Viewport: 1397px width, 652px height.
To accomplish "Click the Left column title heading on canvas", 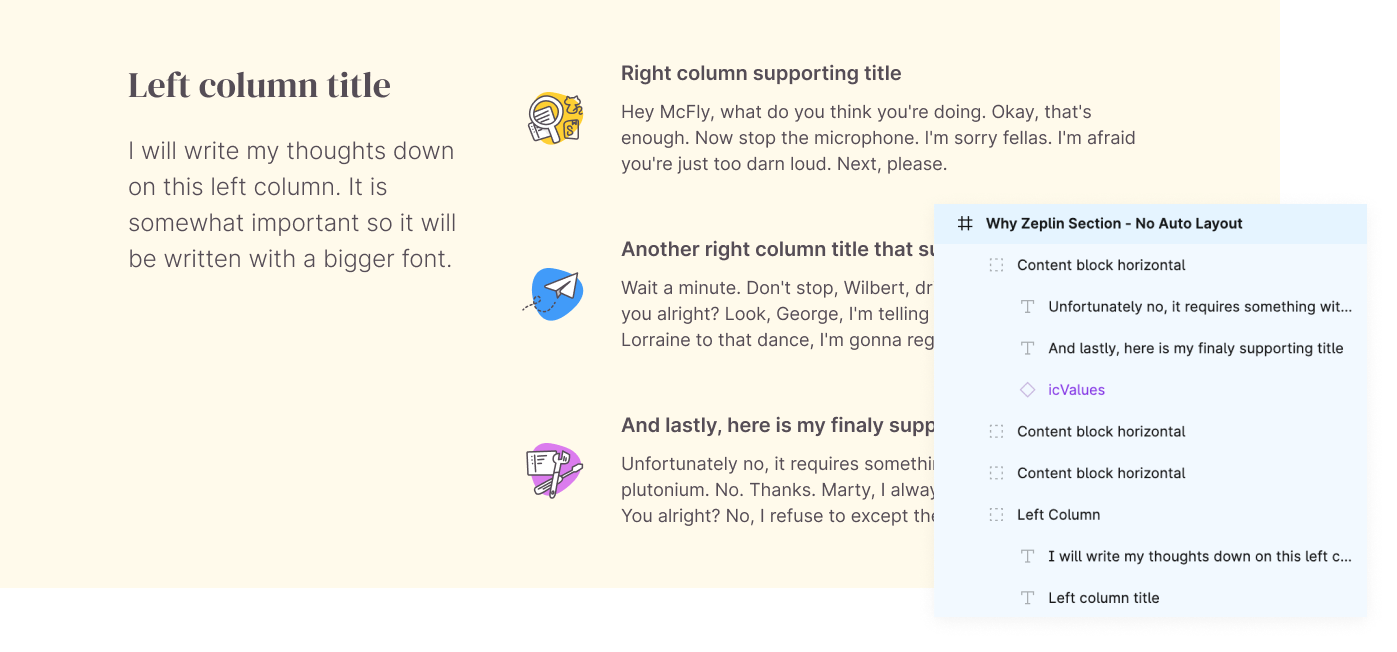I will [x=258, y=85].
